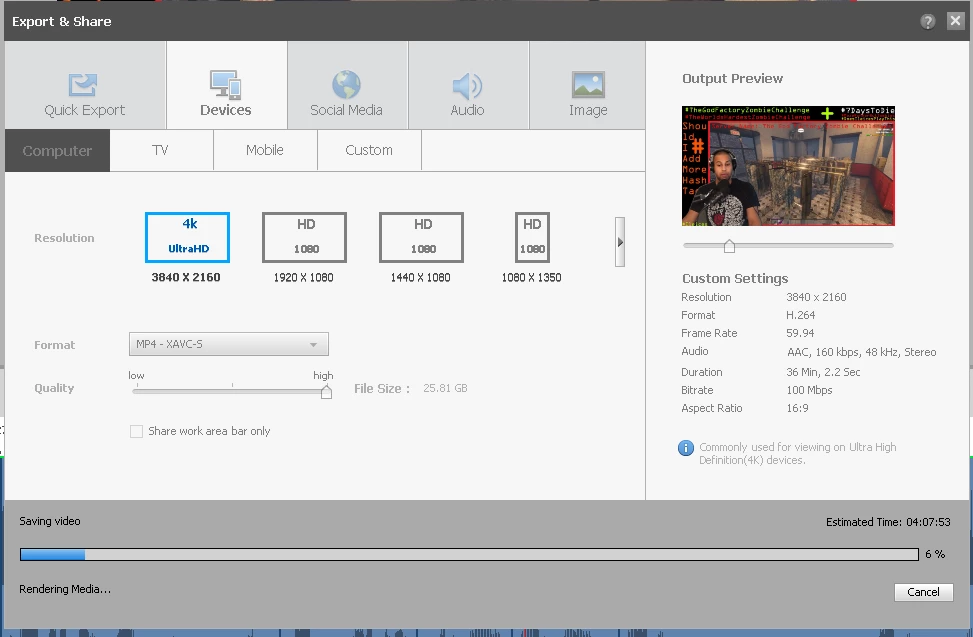Viewport: 973px width, 637px height.
Task: Click the Social Media globe icon
Action: [346, 85]
